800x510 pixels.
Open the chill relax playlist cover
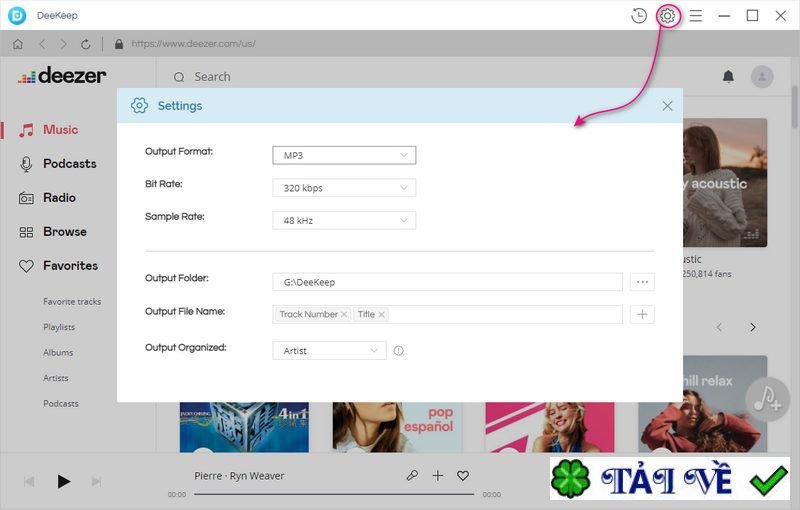click(x=725, y=404)
